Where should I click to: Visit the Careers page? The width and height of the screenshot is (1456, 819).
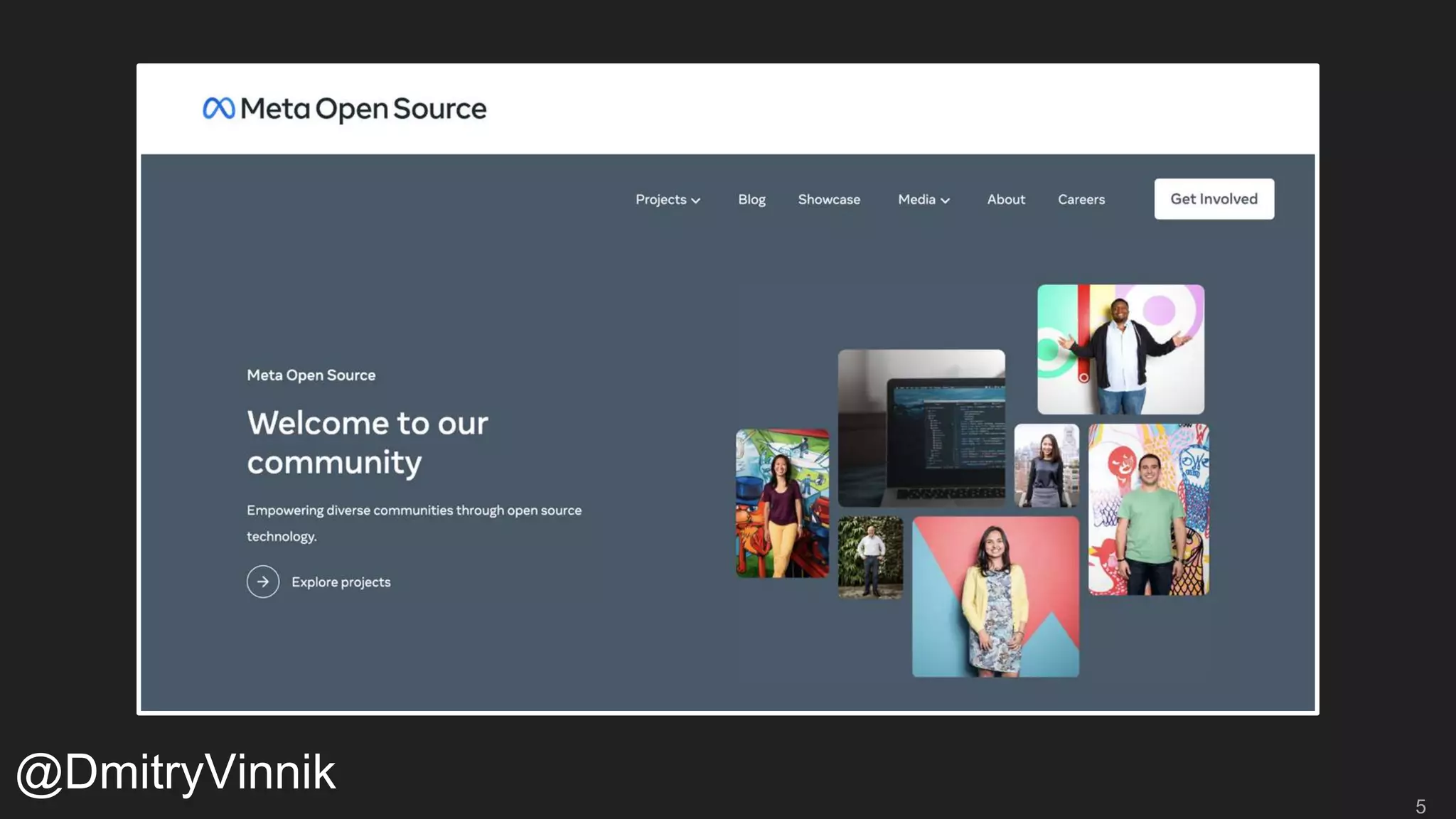[1081, 200]
